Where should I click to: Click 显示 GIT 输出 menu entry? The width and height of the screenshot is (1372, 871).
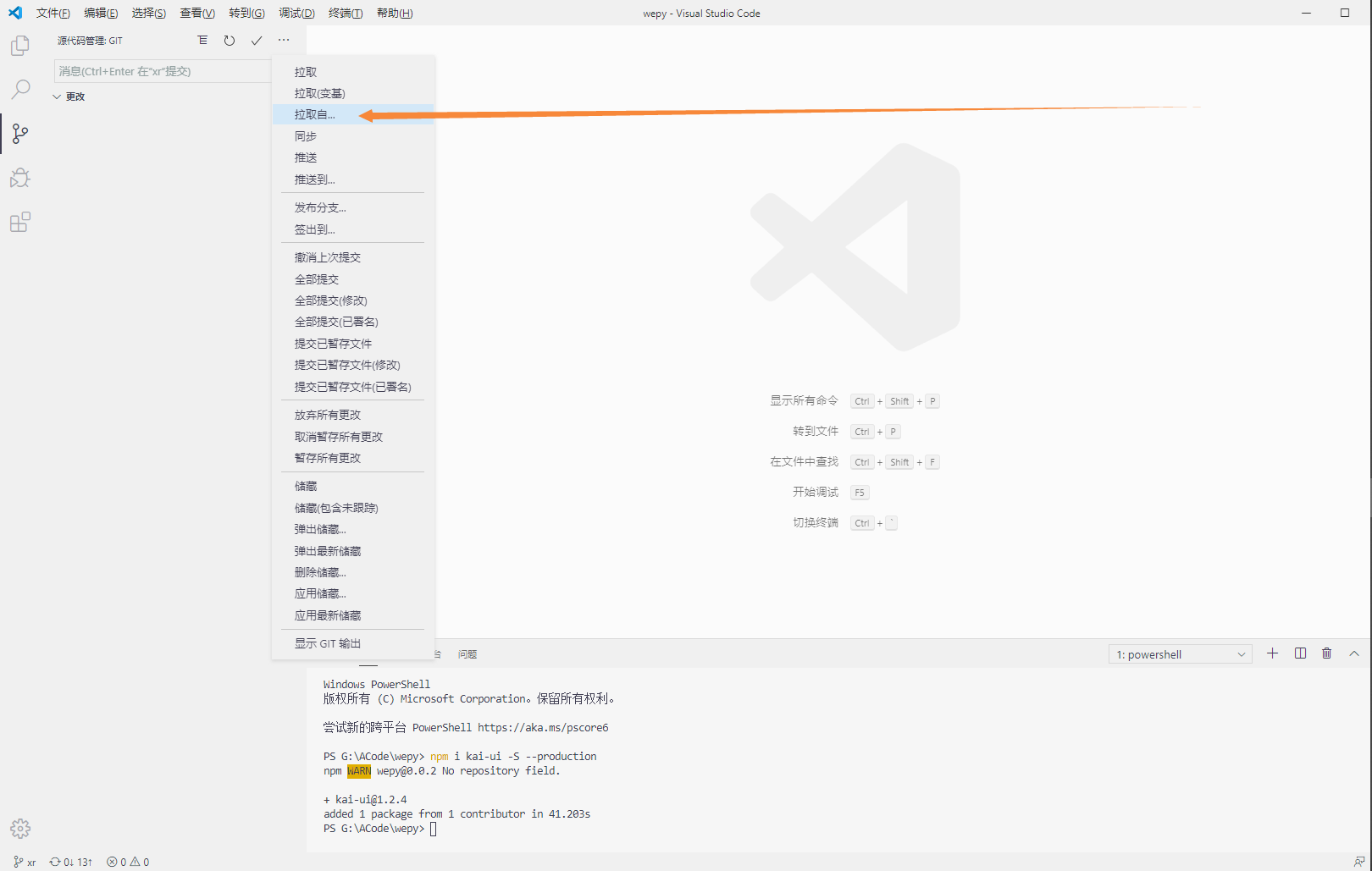[329, 642]
